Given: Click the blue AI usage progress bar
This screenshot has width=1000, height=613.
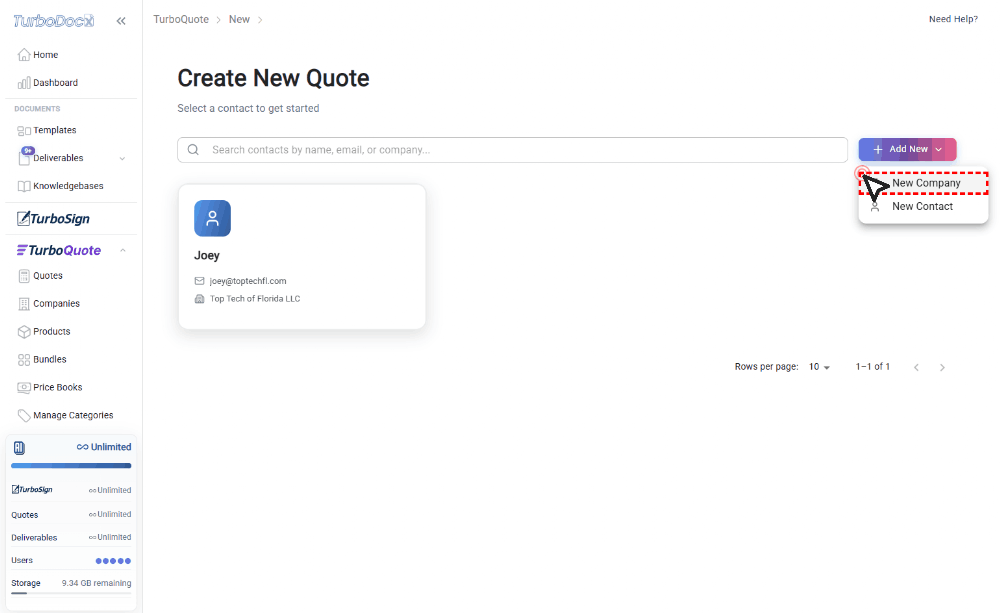Looking at the screenshot, I should point(71,466).
